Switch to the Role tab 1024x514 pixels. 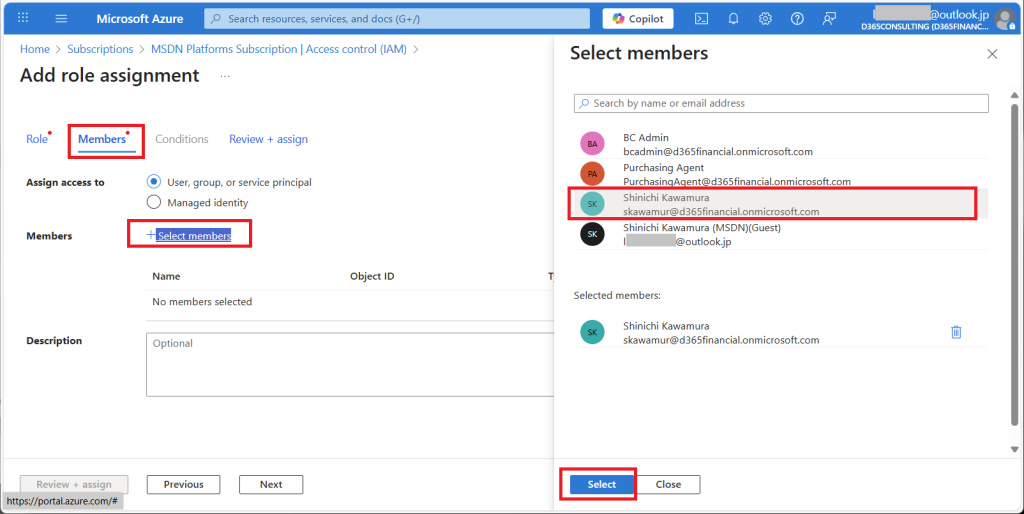tap(36, 139)
